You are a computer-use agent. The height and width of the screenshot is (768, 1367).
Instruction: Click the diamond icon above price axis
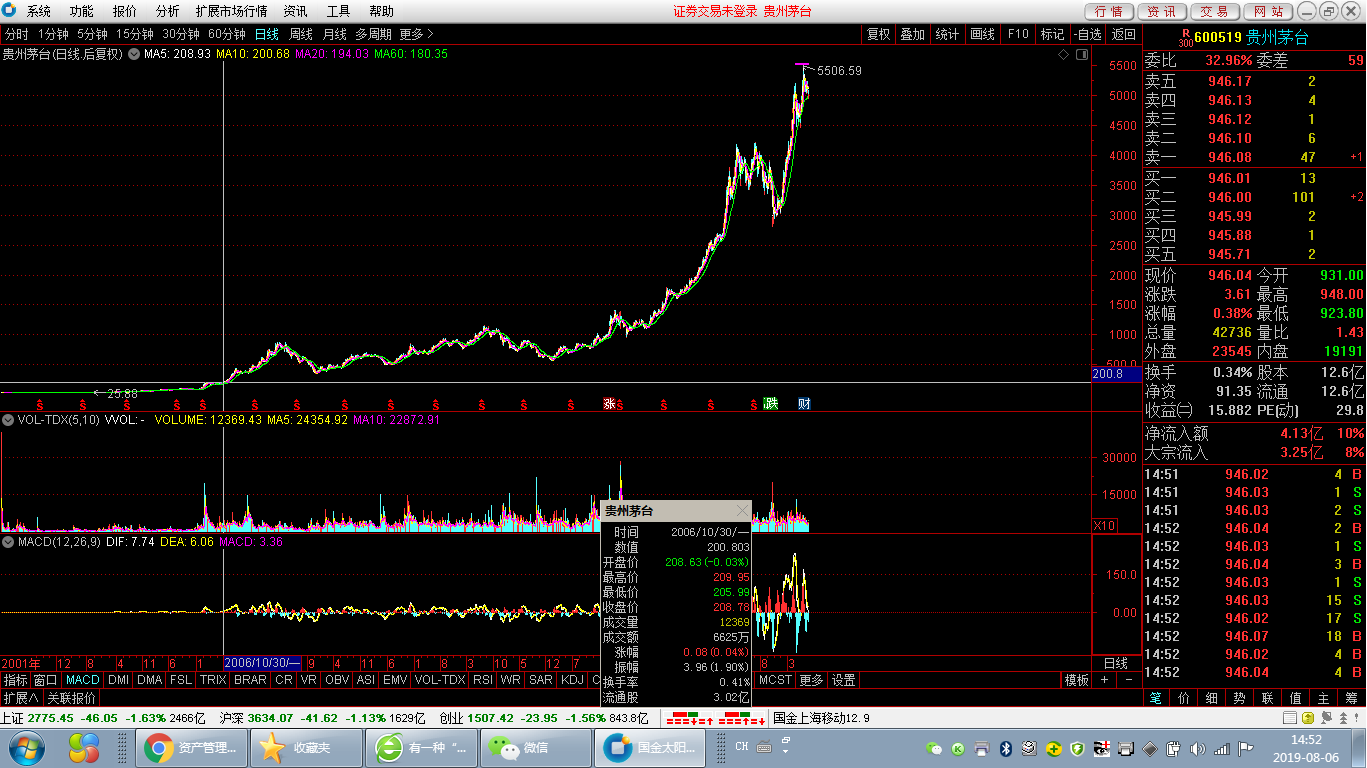click(1063, 55)
